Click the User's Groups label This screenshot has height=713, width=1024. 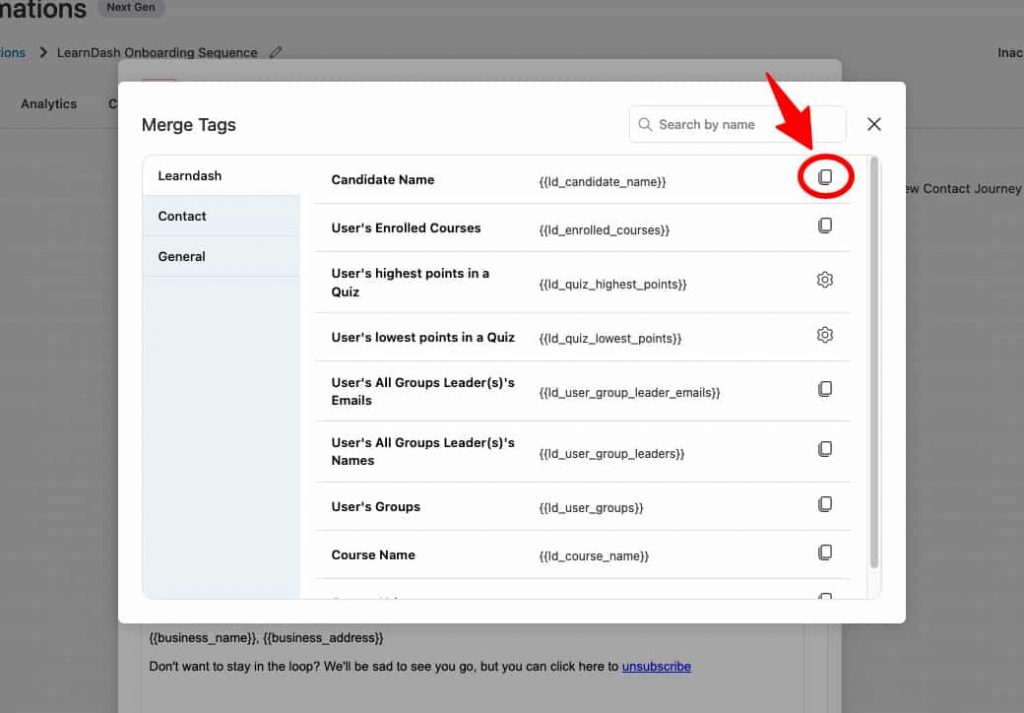tap(376, 507)
